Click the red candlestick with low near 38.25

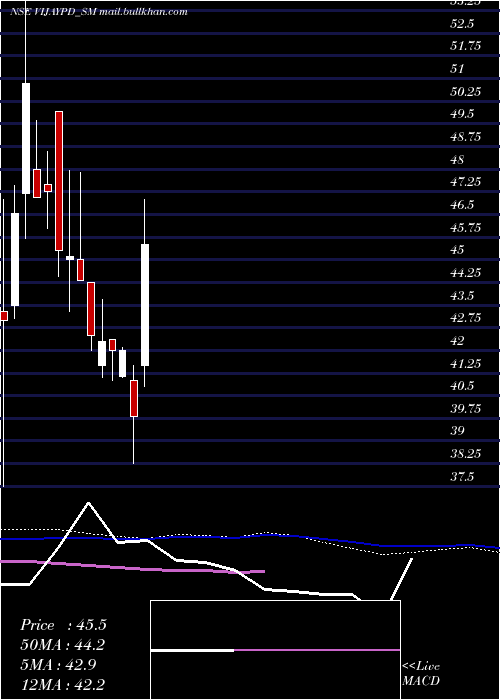click(x=134, y=398)
